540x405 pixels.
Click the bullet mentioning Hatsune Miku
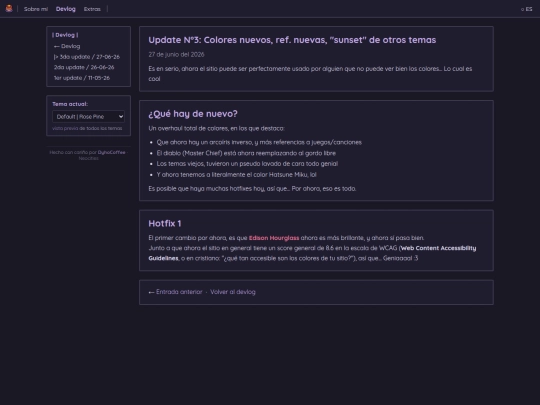tap(236, 175)
